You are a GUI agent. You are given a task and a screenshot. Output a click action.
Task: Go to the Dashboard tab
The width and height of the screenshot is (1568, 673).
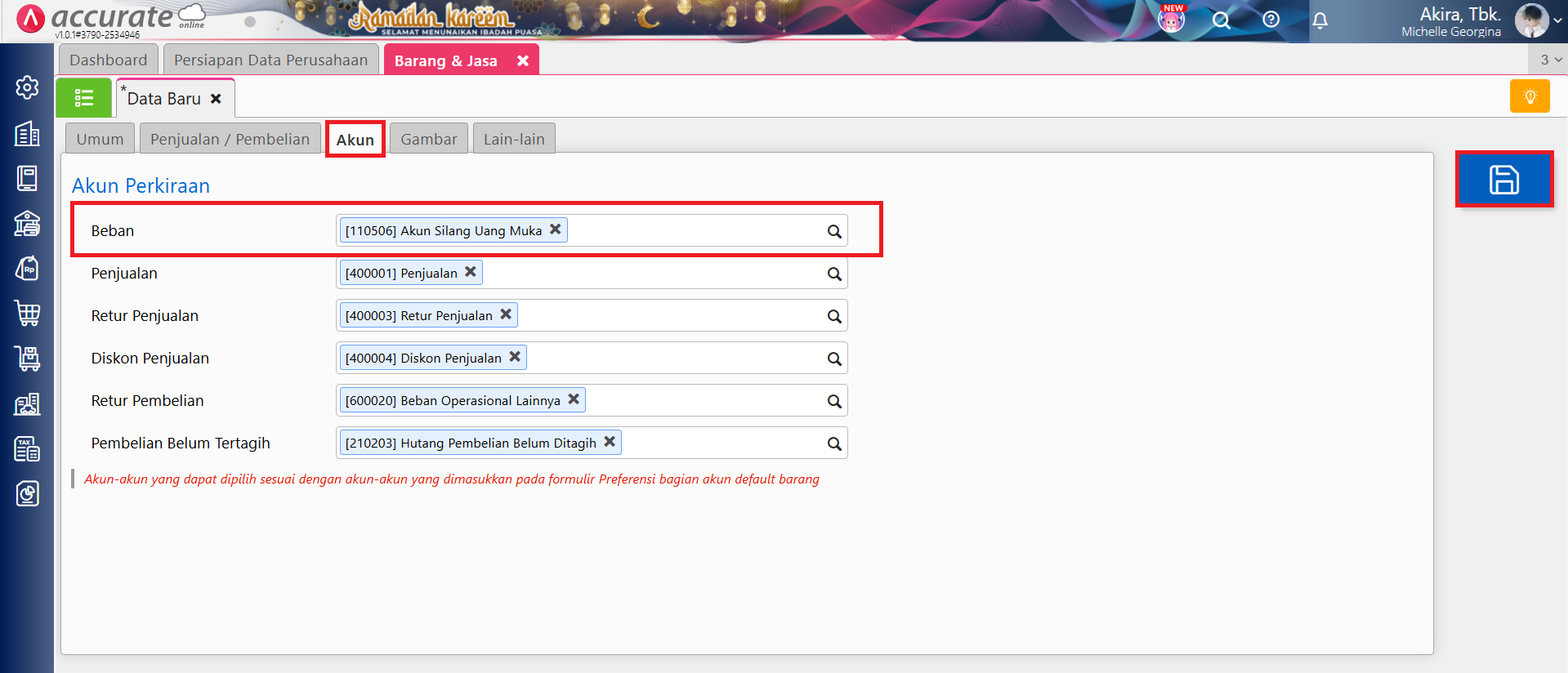(109, 60)
